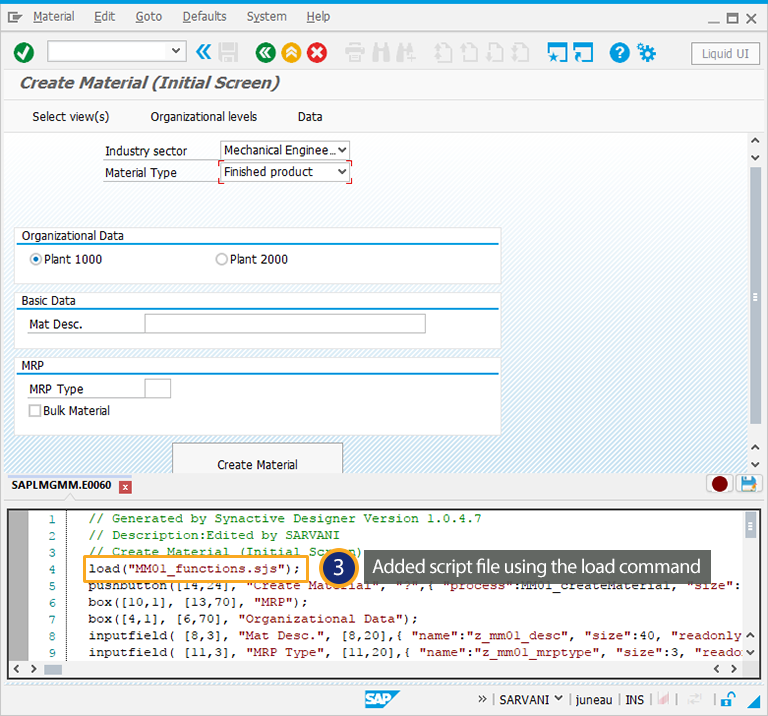
Task: Click the Select view(s) button
Action: click(x=71, y=117)
